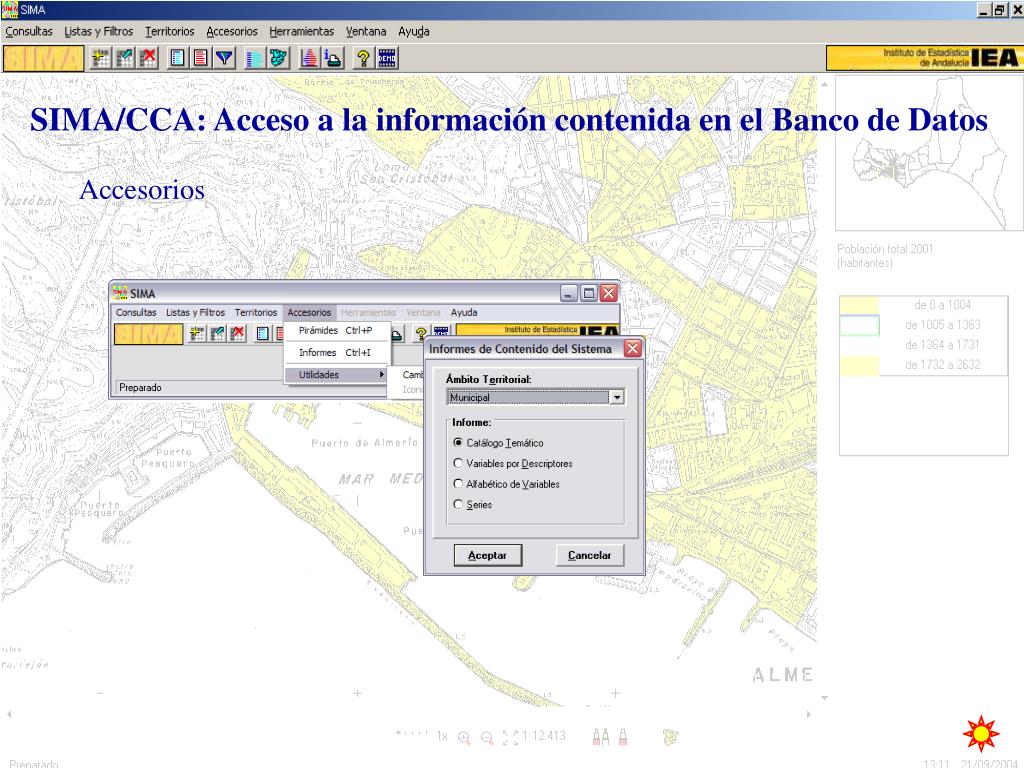
Task: Open Consultas menu in main menu bar
Action: pos(29,31)
